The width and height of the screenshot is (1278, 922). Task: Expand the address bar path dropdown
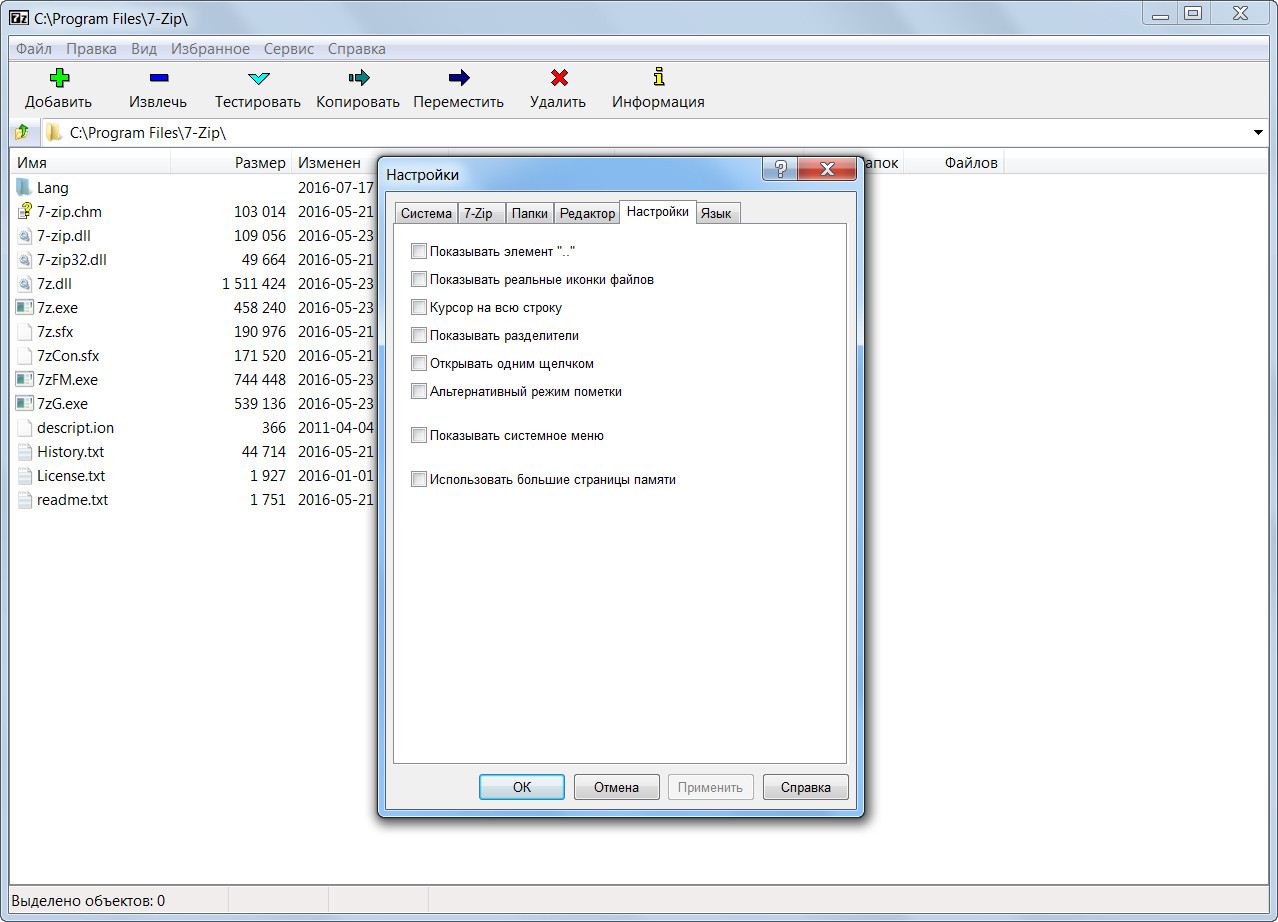pos(1258,133)
